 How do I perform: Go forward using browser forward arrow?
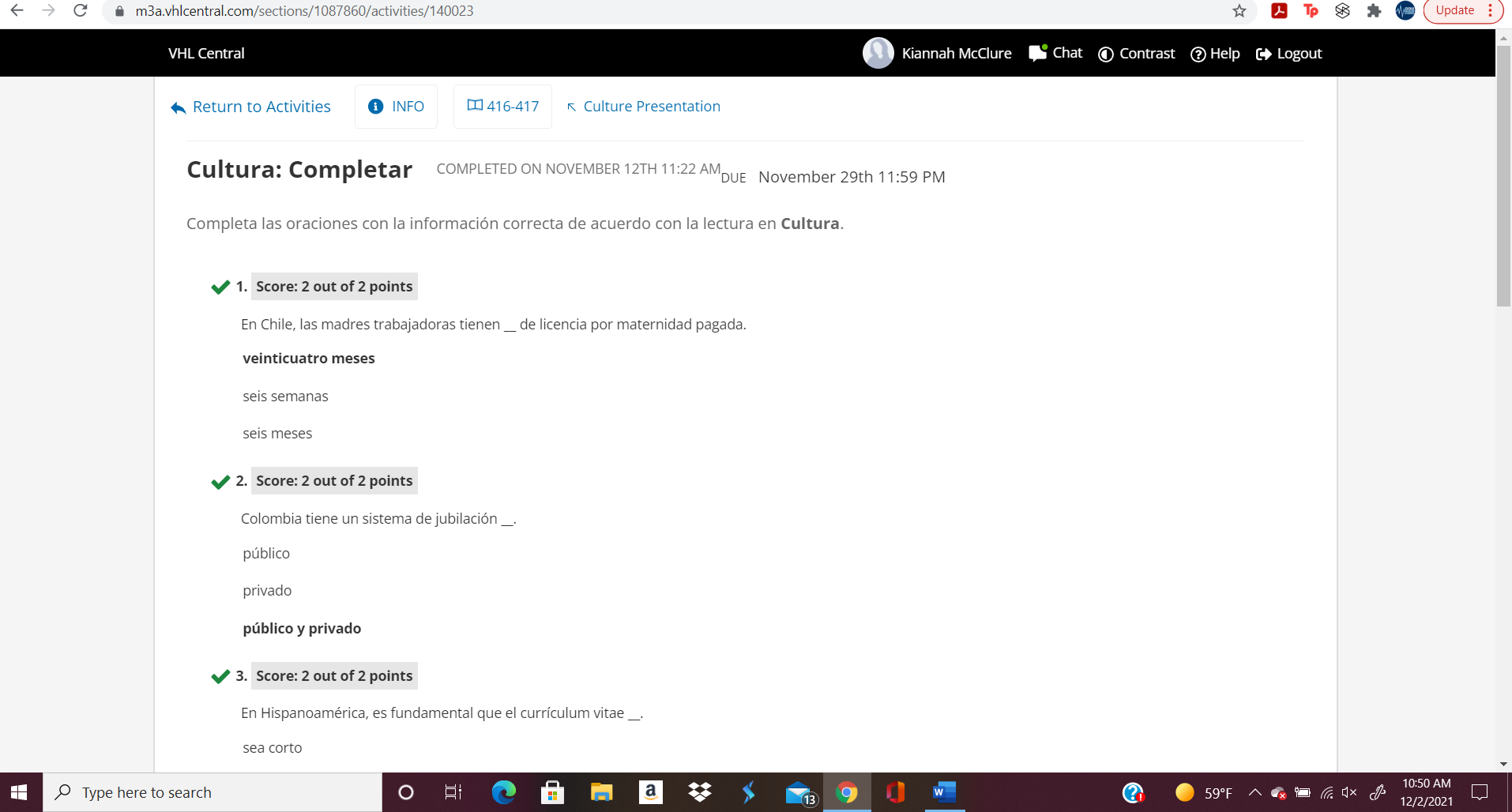48,11
